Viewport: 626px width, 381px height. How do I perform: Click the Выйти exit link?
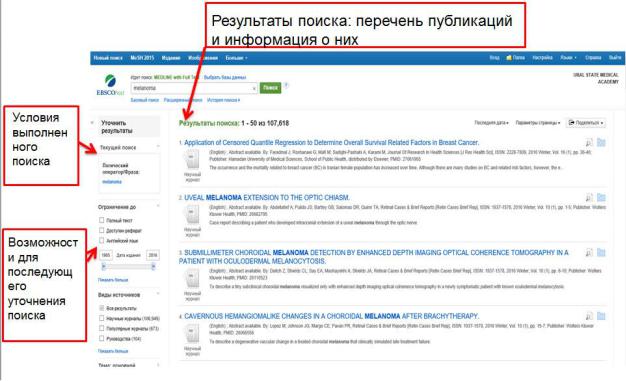(x=615, y=58)
